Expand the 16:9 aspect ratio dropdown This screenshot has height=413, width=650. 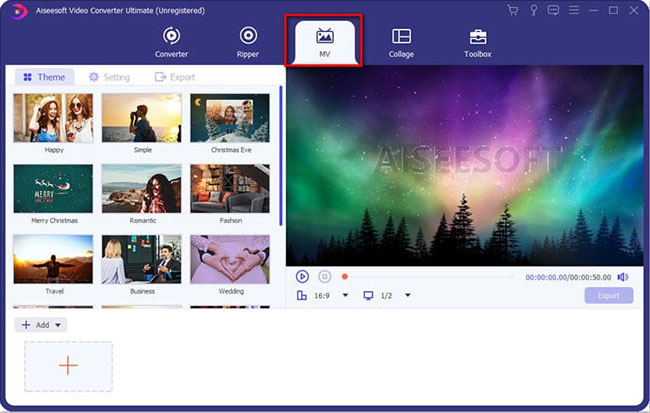click(x=345, y=295)
